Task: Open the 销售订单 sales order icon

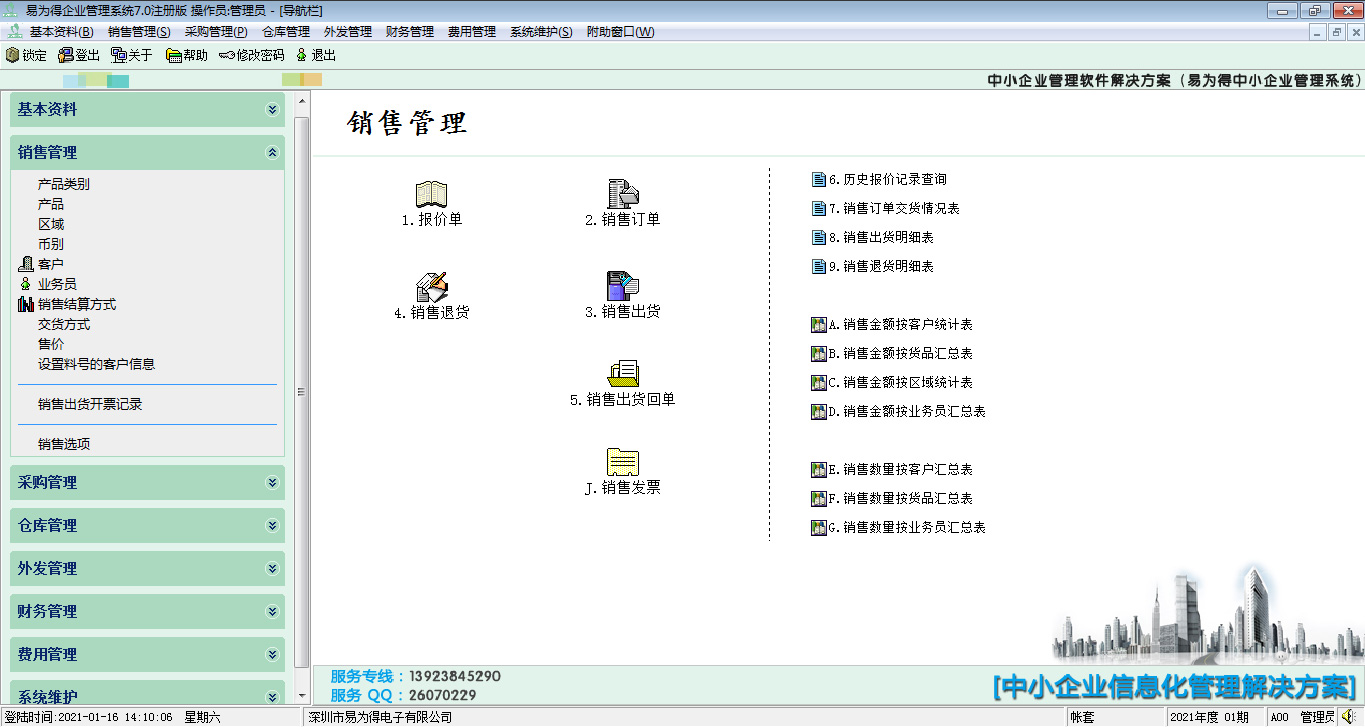Action: point(622,195)
